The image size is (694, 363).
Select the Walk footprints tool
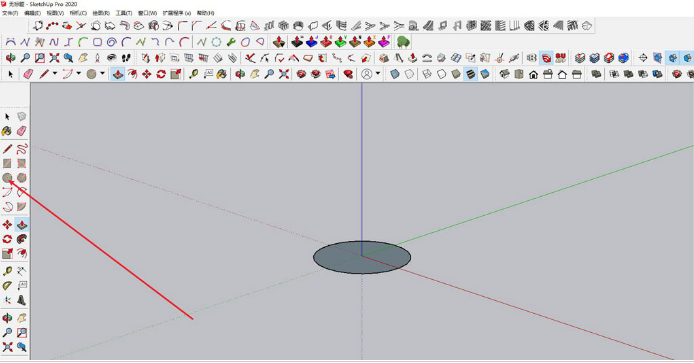pyautogui.click(x=126, y=58)
